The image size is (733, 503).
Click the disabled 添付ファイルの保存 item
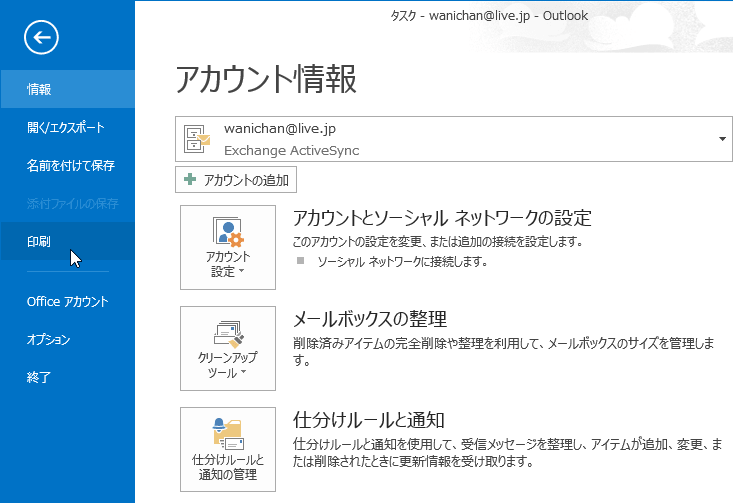click(x=72, y=203)
